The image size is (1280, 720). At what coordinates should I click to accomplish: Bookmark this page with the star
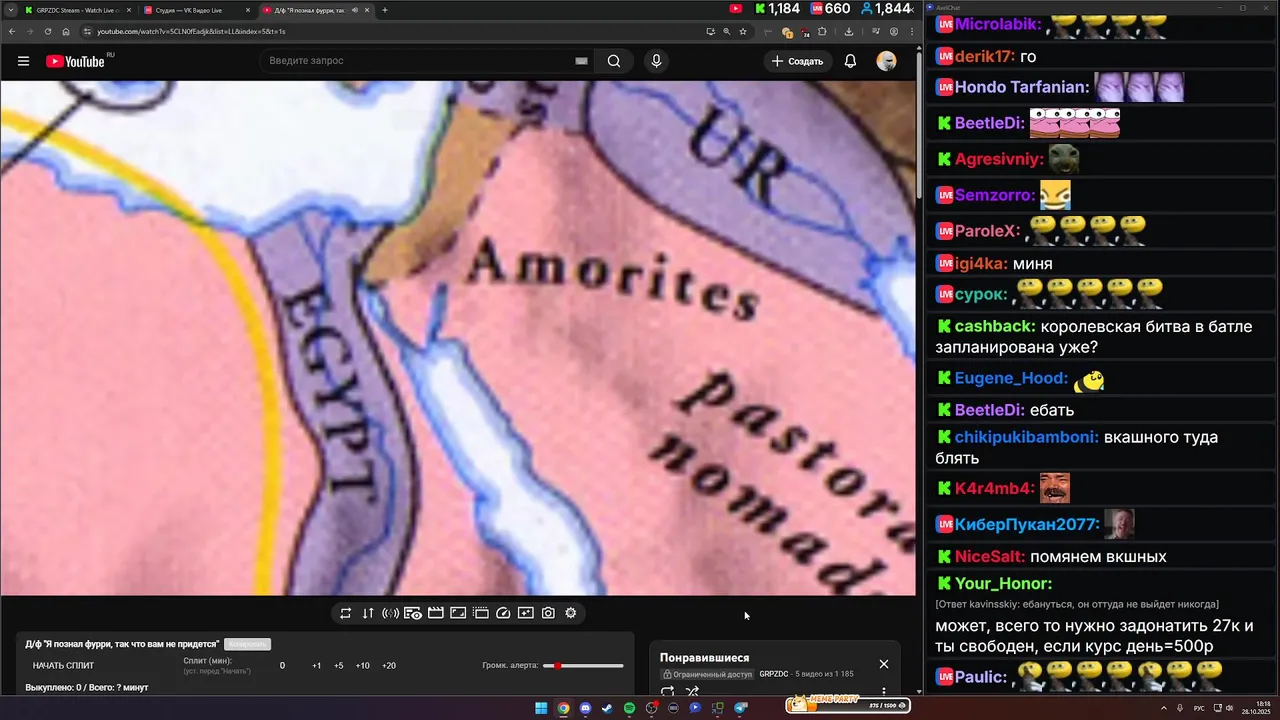coord(743,31)
